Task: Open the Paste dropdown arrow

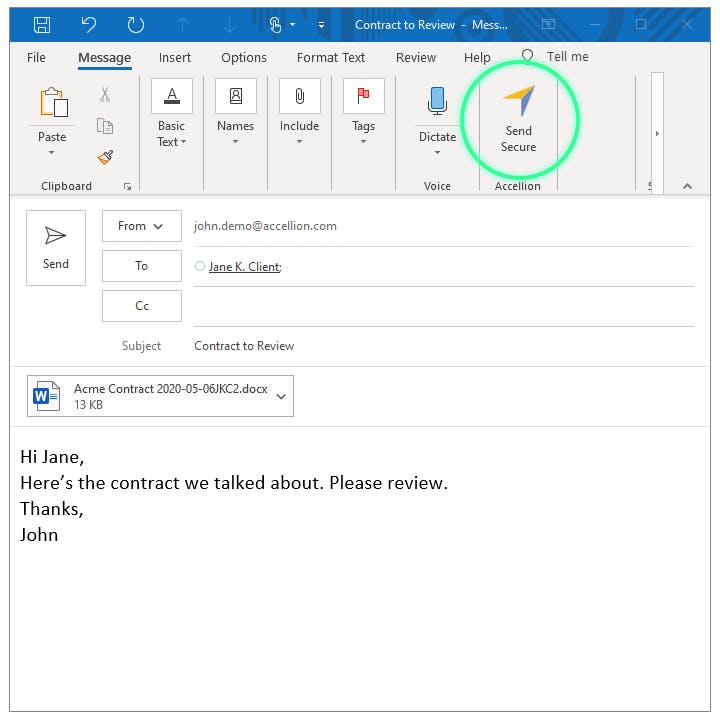Action: click(51, 152)
